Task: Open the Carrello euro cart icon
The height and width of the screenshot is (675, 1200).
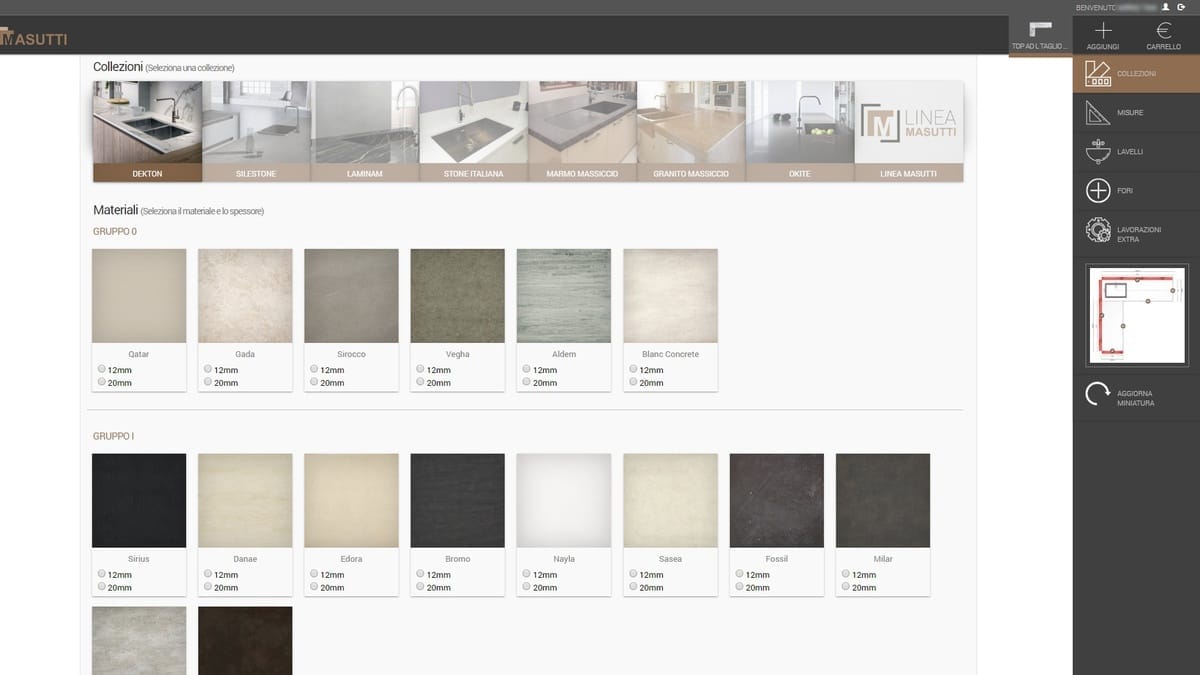Action: coord(1163,30)
